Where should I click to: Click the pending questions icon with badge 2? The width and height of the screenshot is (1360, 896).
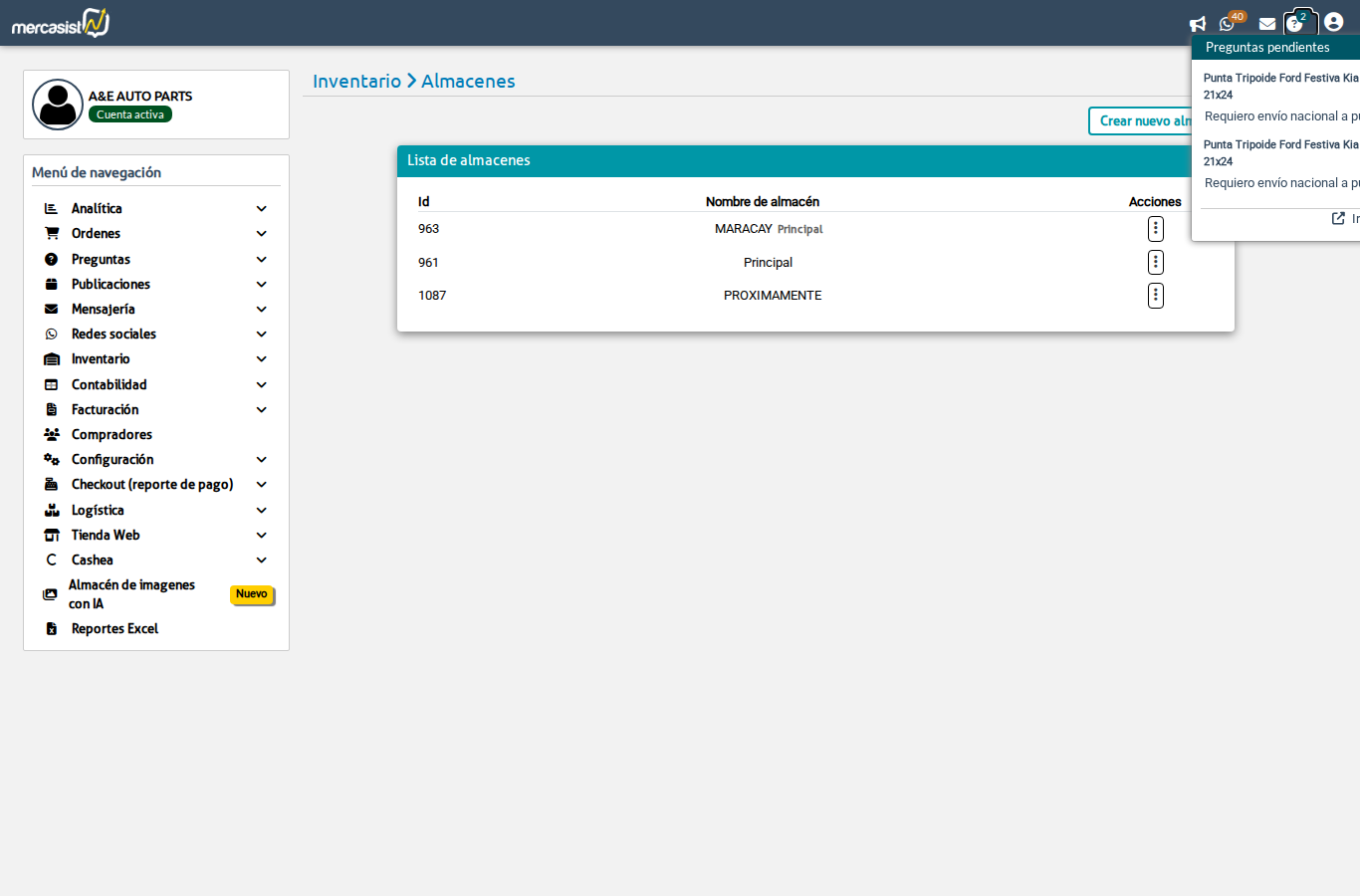(x=1296, y=23)
